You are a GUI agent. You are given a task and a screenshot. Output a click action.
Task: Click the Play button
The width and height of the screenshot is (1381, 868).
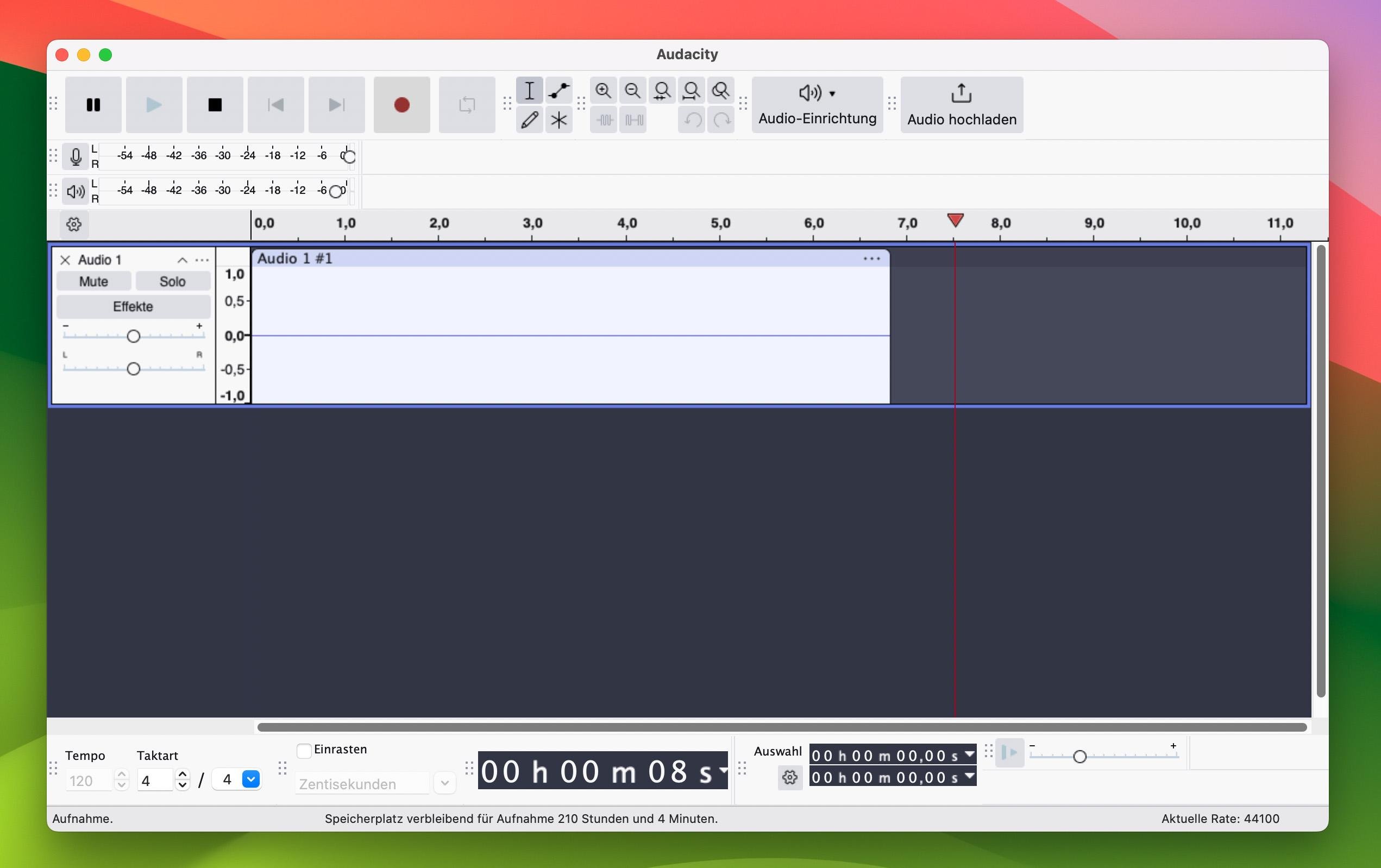(154, 105)
